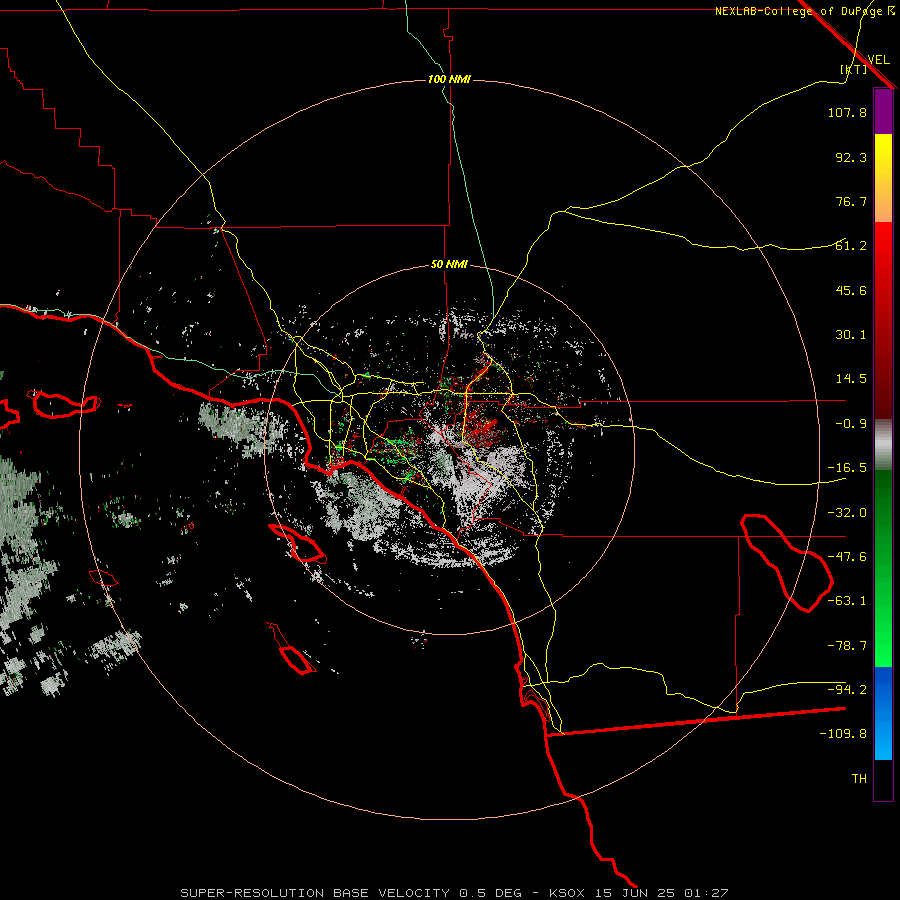Click the blue segment of velocity color bar
Image resolution: width=900 pixels, height=900 pixels.
883,713
